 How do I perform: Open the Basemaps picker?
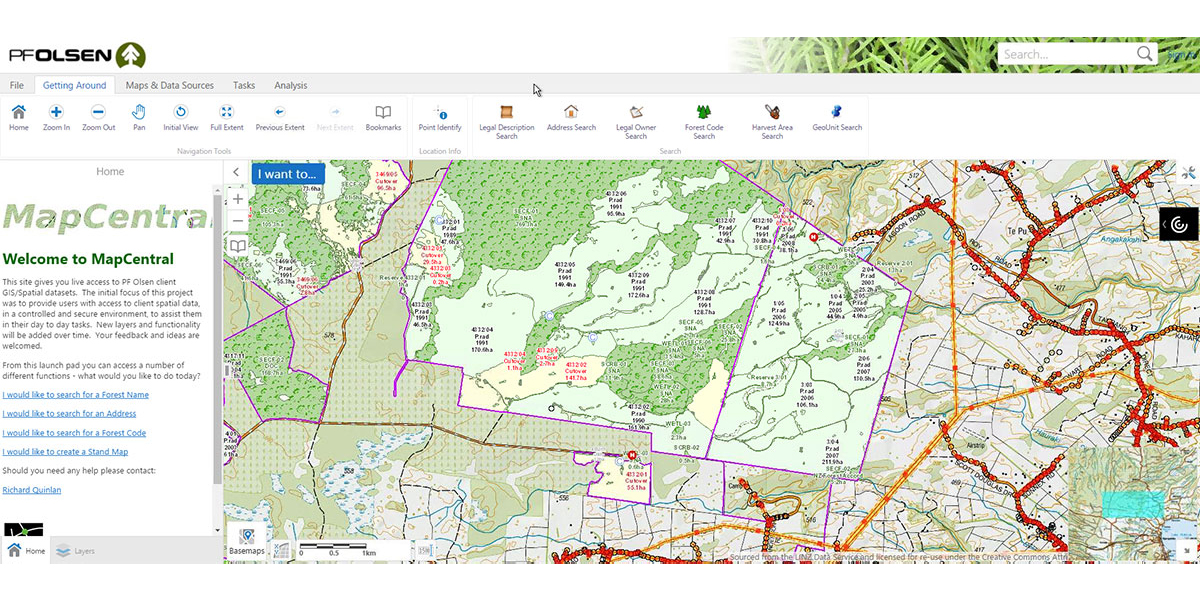point(247,540)
